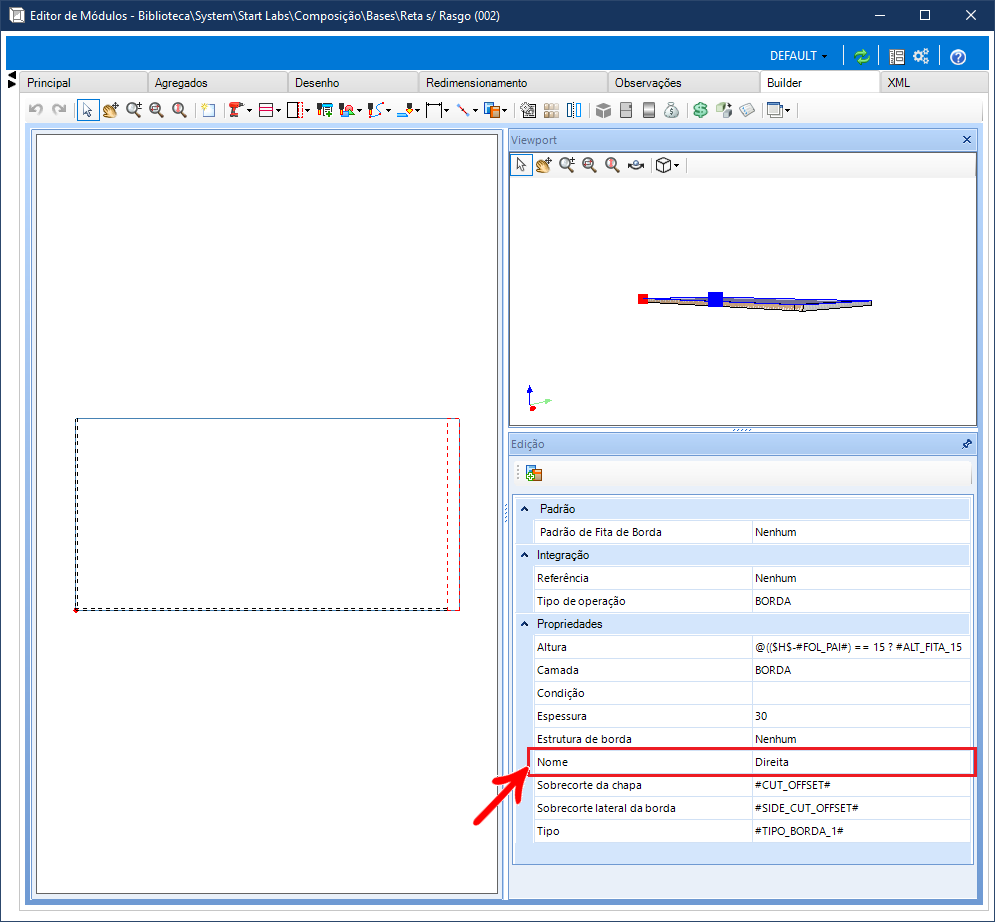Screen dimensions: 995x922
Task: Activate the pan hand tool in main toolbar
Action: [111, 110]
